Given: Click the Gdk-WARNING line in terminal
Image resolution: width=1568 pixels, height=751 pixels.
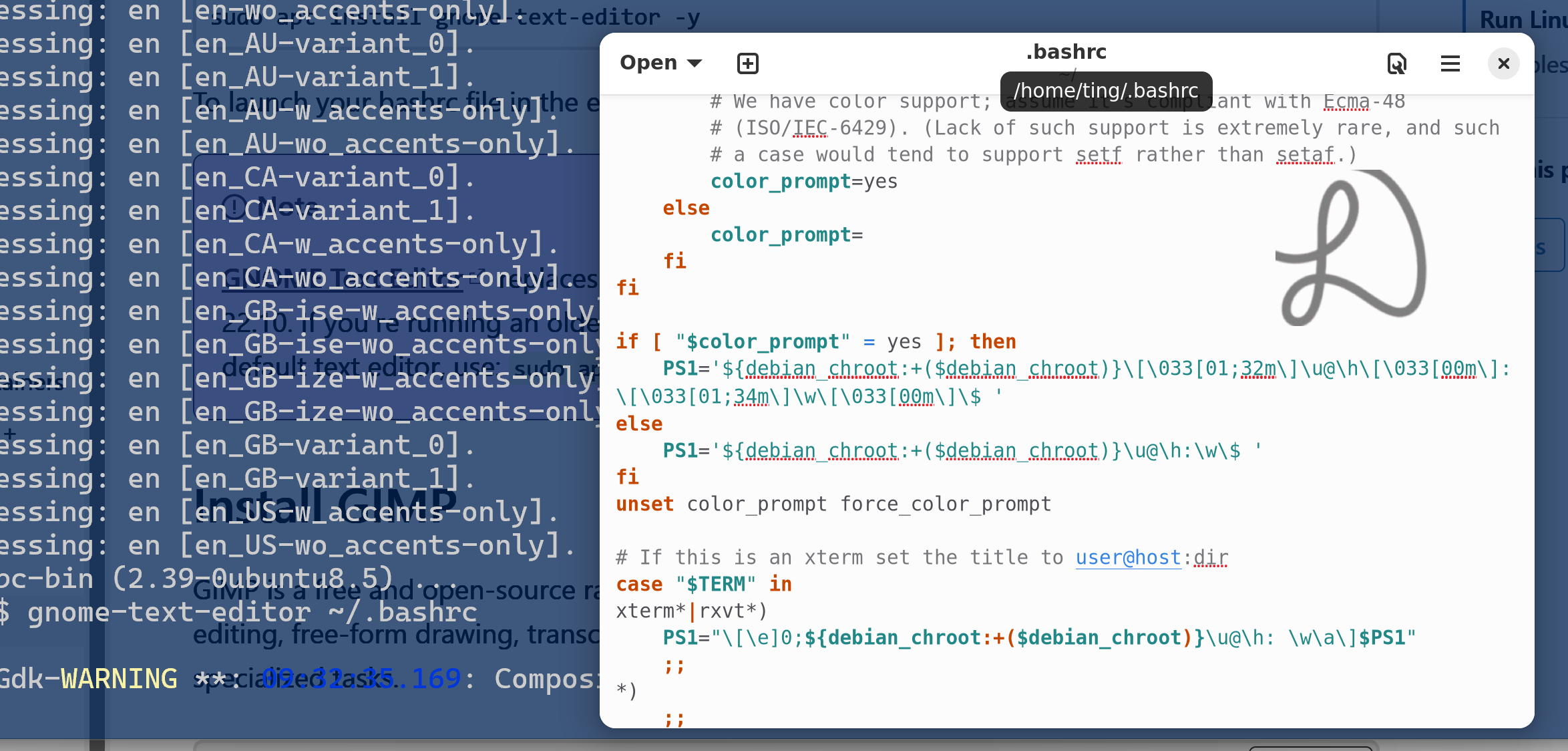Looking at the screenshot, I should coord(87,679).
